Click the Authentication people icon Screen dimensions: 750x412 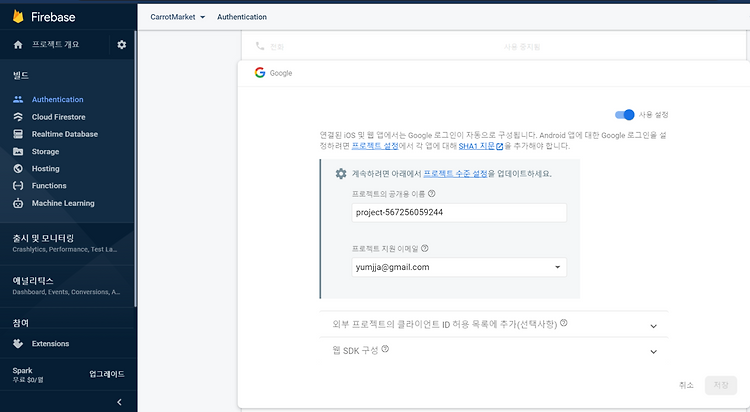18,100
